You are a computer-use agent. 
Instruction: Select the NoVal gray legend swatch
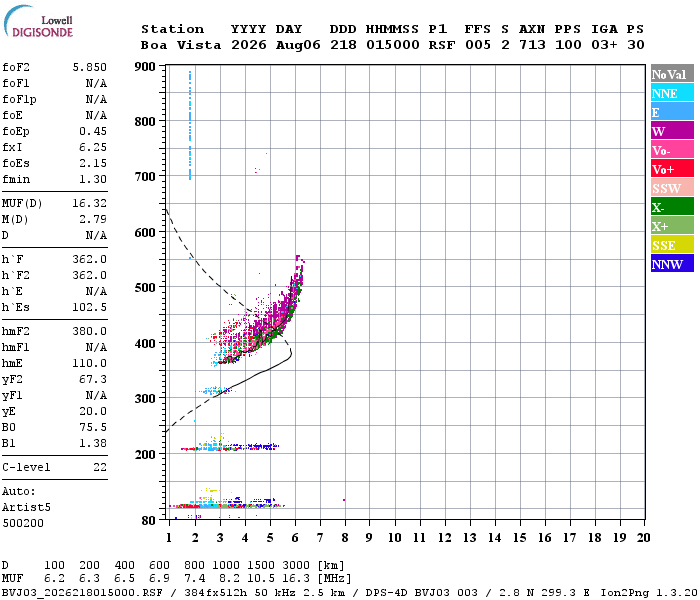pyautogui.click(x=672, y=74)
